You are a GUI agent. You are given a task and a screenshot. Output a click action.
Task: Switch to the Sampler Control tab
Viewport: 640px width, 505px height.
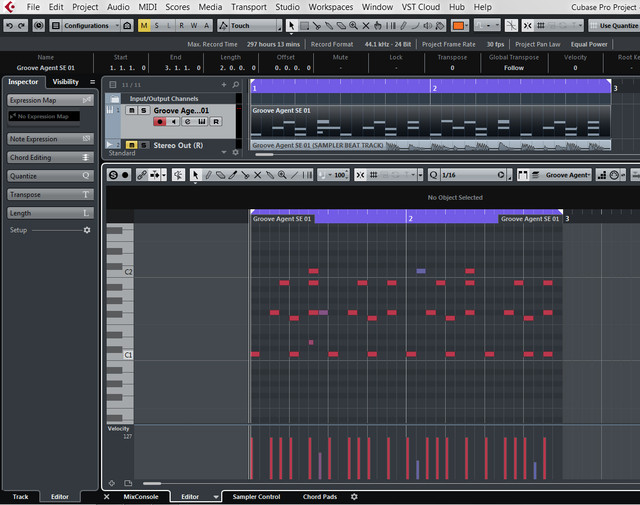point(256,497)
